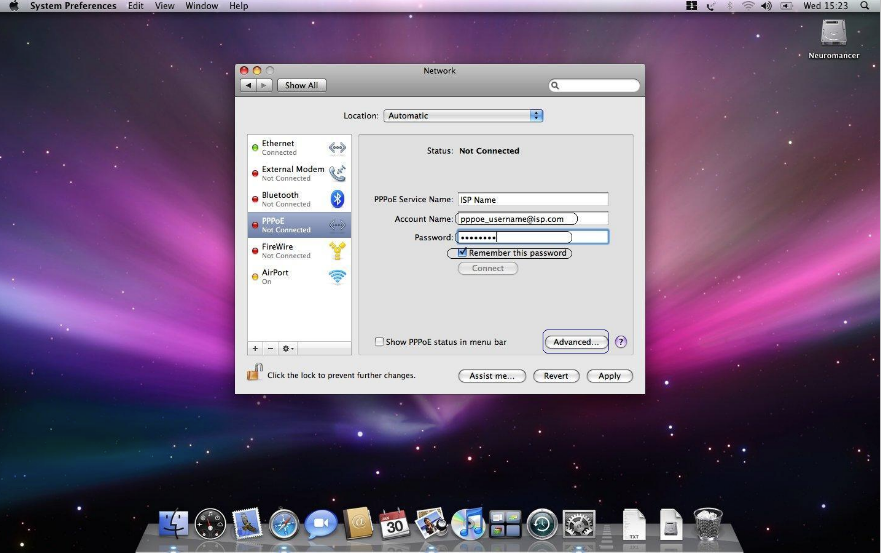Open iCal calendar showing 30
This screenshot has width=881, height=553.
click(394, 524)
